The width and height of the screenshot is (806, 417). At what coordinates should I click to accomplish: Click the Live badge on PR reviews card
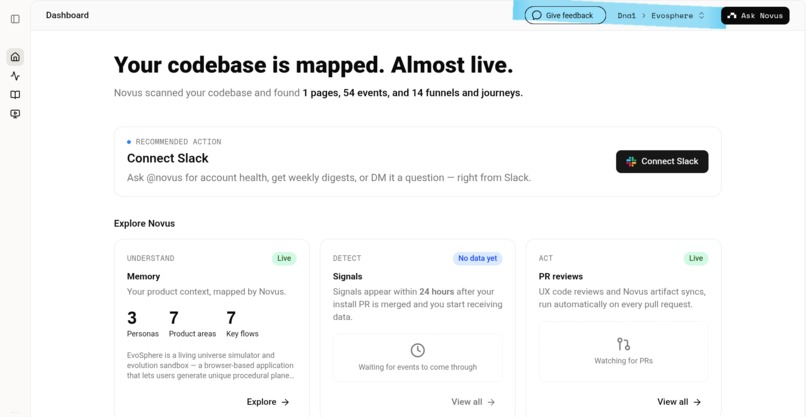point(696,258)
